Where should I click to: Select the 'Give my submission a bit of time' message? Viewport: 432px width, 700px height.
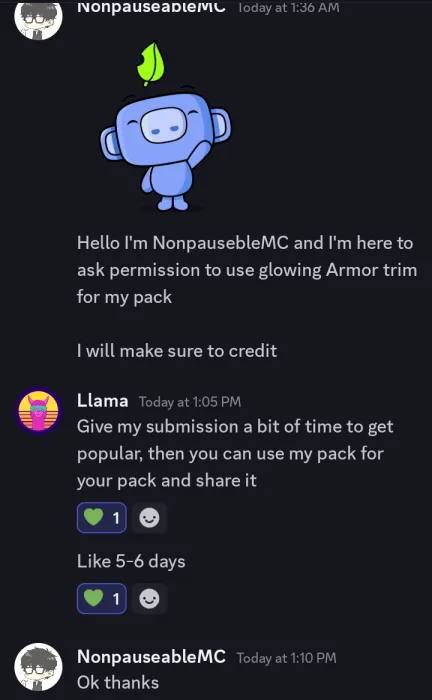click(x=235, y=453)
